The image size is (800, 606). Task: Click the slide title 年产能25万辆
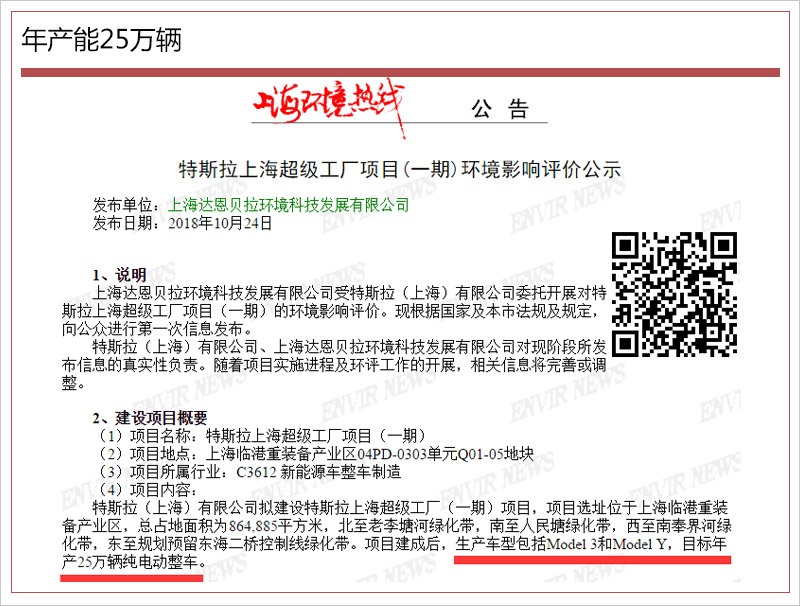coord(101,38)
